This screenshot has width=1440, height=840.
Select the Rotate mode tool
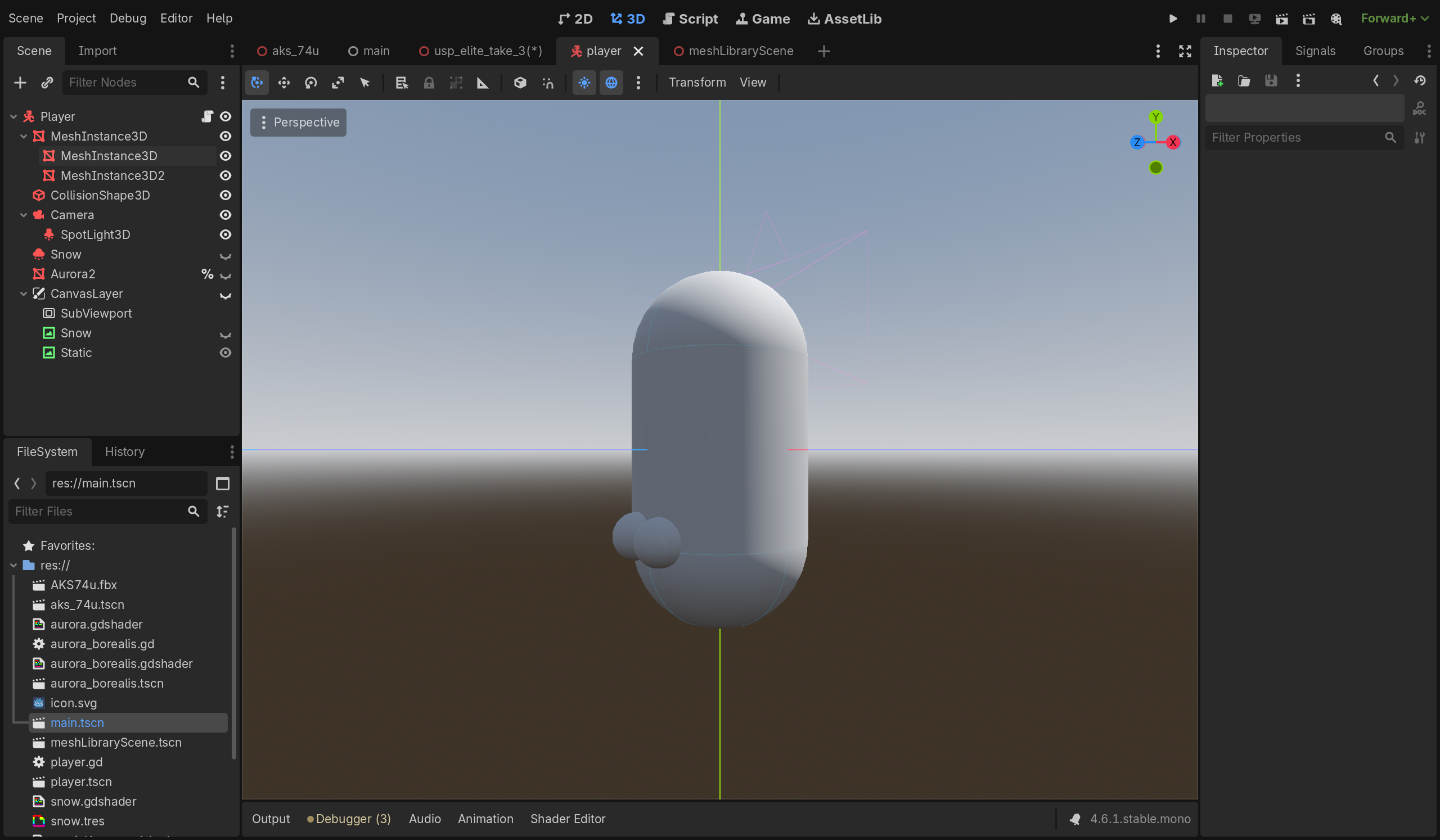pos(310,83)
